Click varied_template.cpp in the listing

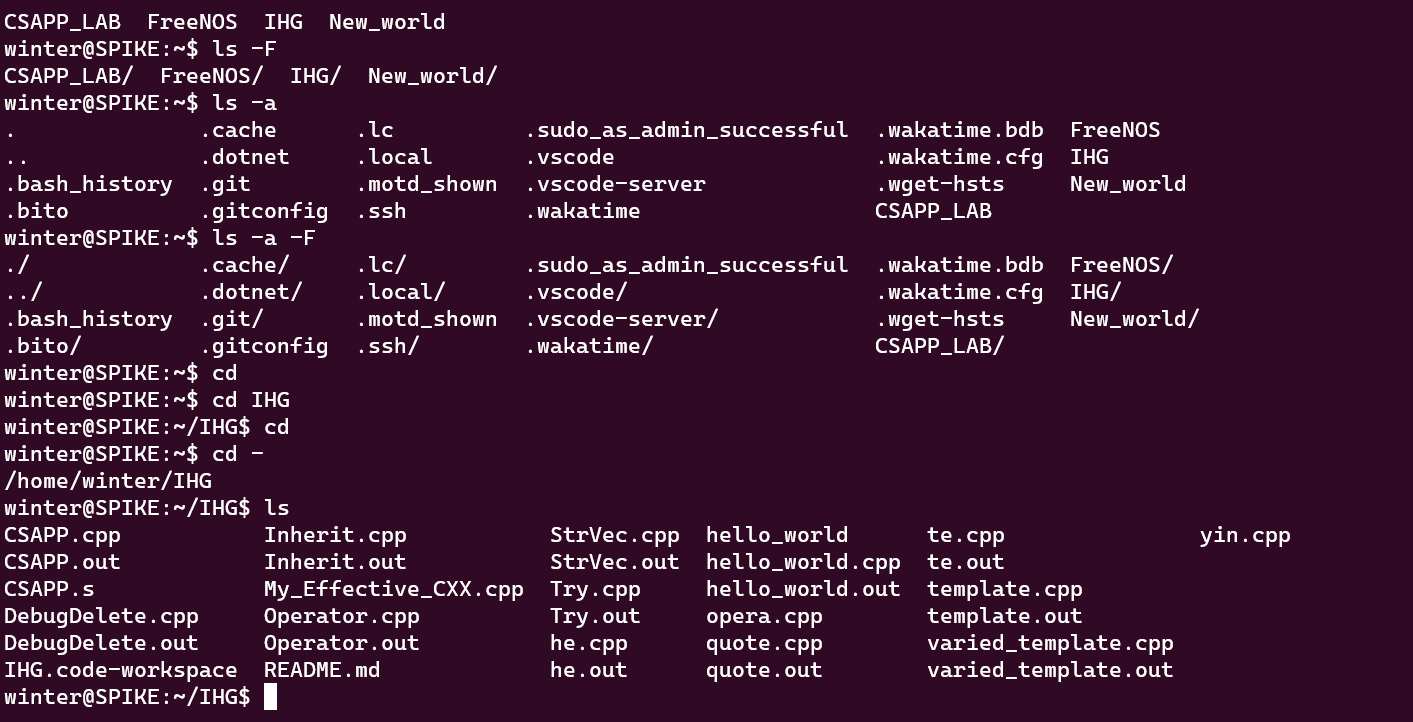click(x=1050, y=643)
